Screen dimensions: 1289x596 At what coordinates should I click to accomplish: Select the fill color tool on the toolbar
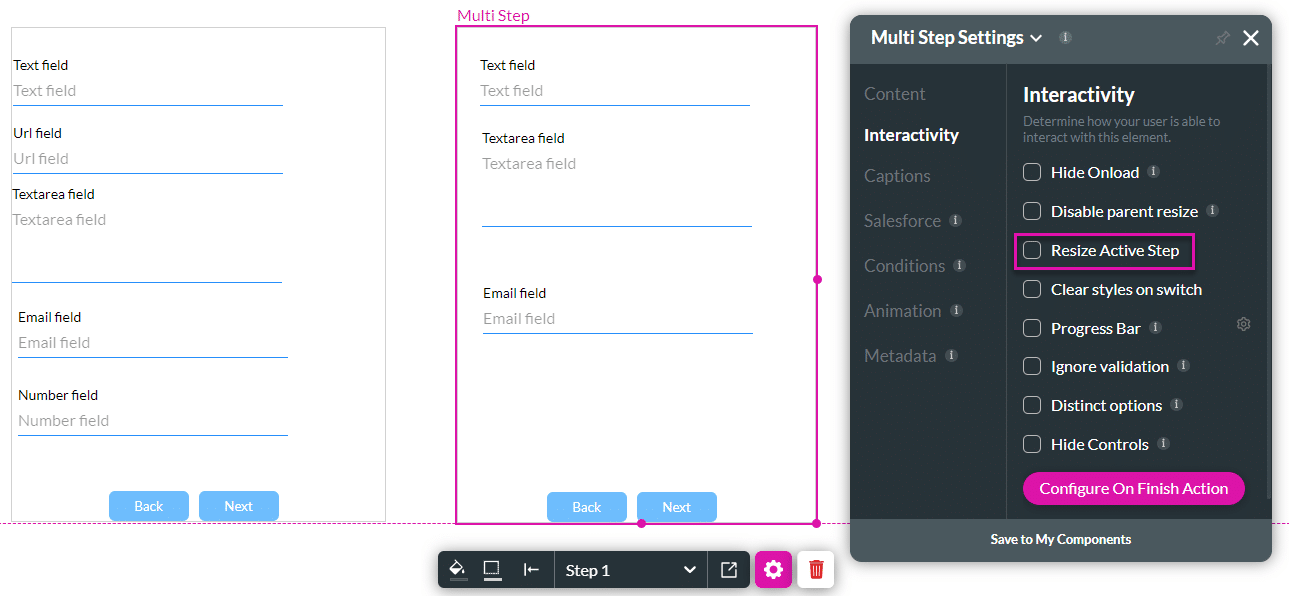pyautogui.click(x=458, y=569)
